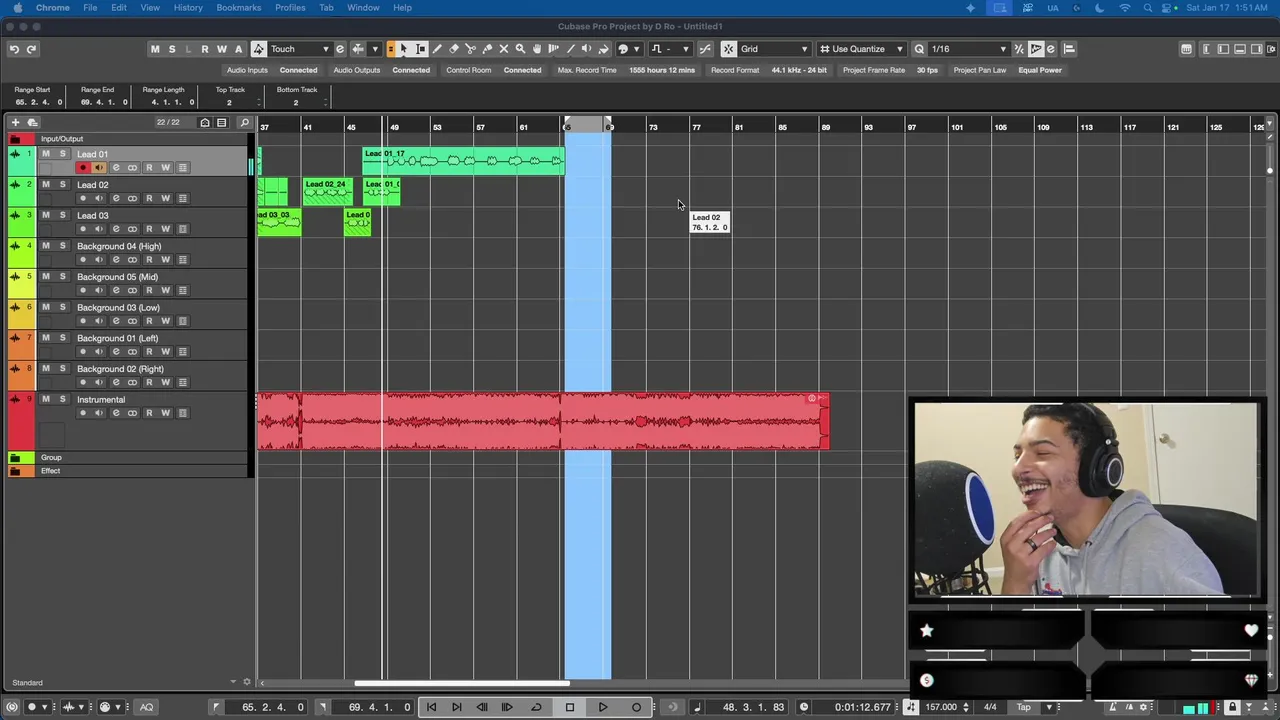Toggle monitor on Lead 01 track
The height and width of the screenshot is (720, 1280).
[99, 168]
